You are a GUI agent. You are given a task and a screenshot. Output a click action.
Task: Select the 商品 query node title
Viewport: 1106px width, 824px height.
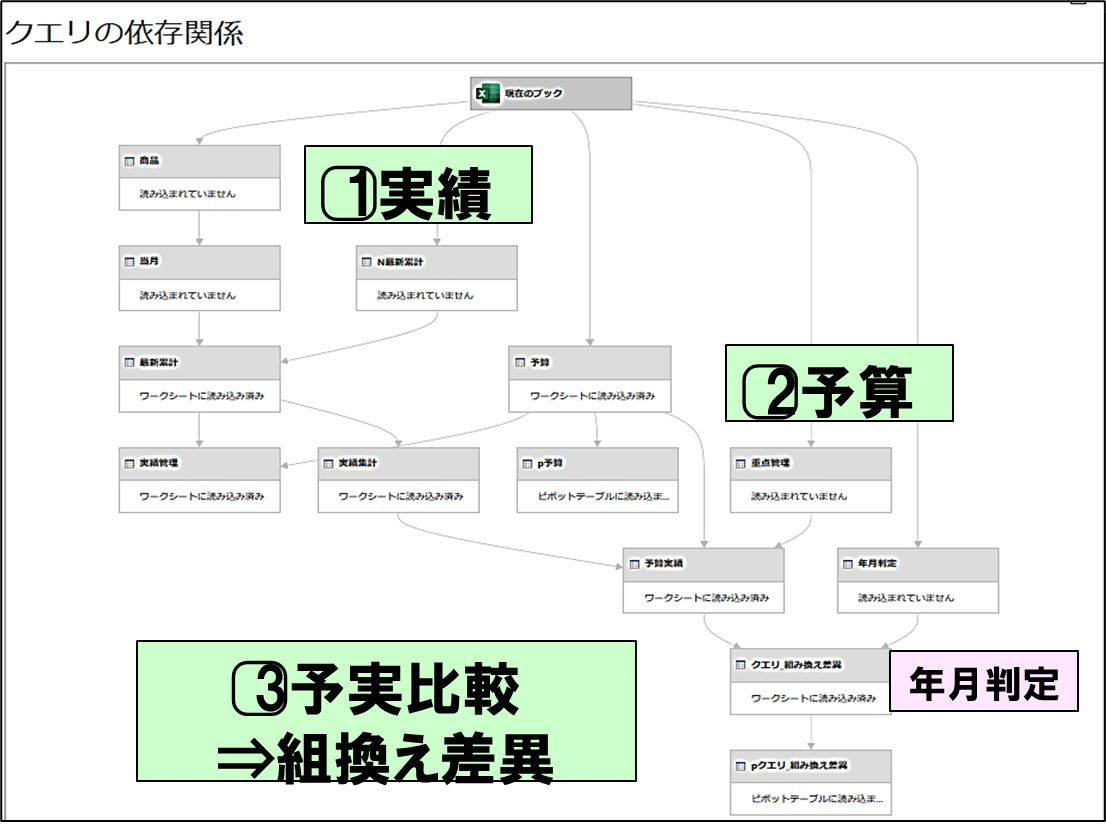tap(149, 161)
